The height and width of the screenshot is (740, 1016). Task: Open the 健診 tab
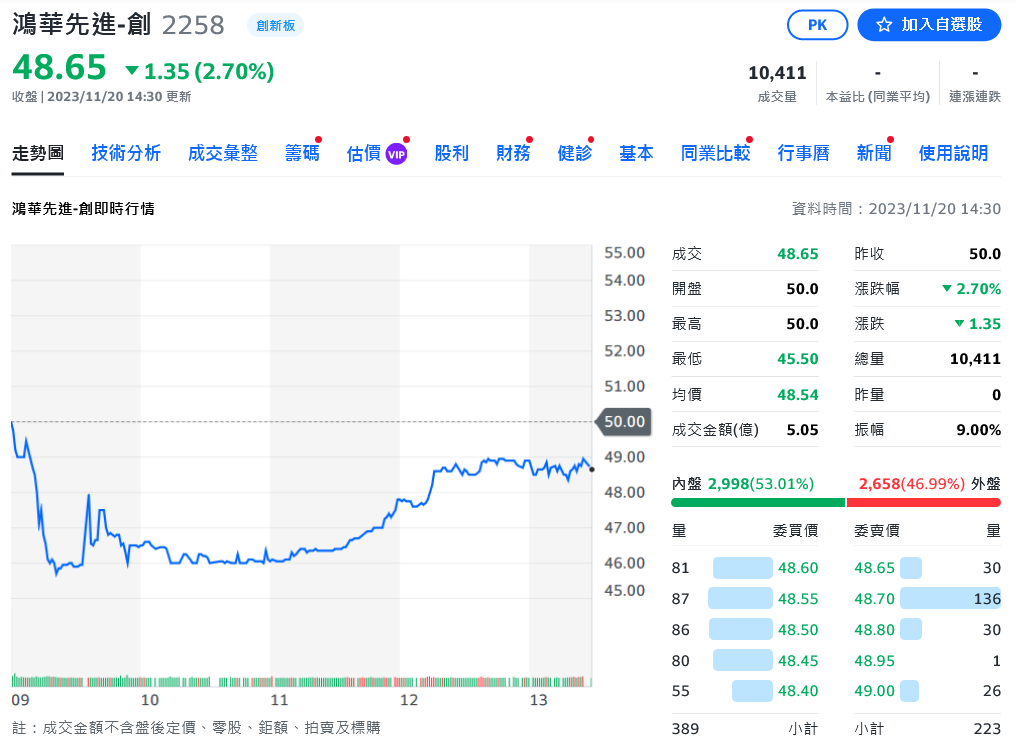[575, 153]
